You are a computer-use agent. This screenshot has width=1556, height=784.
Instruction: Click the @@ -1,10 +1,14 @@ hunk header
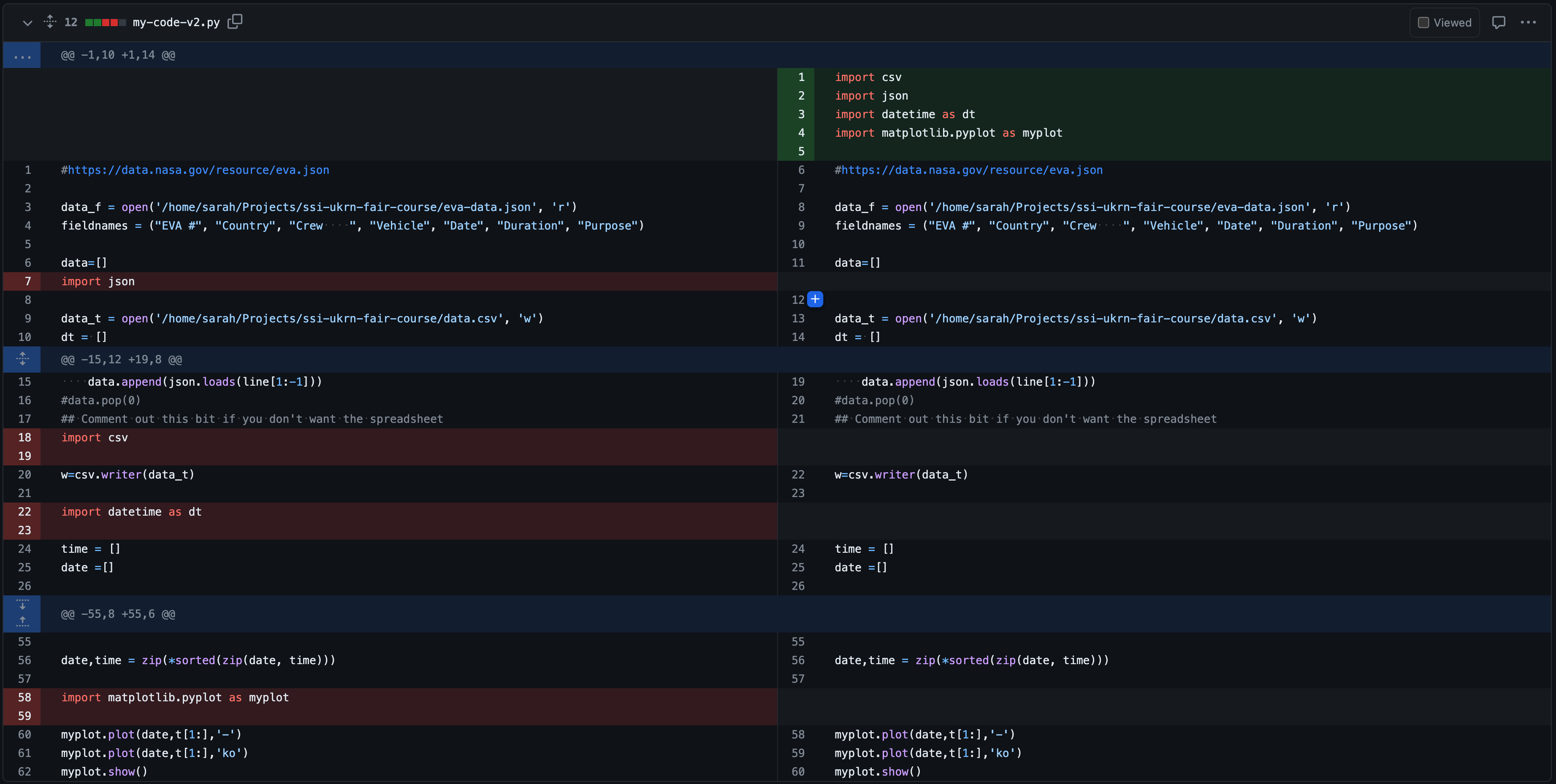click(x=118, y=55)
